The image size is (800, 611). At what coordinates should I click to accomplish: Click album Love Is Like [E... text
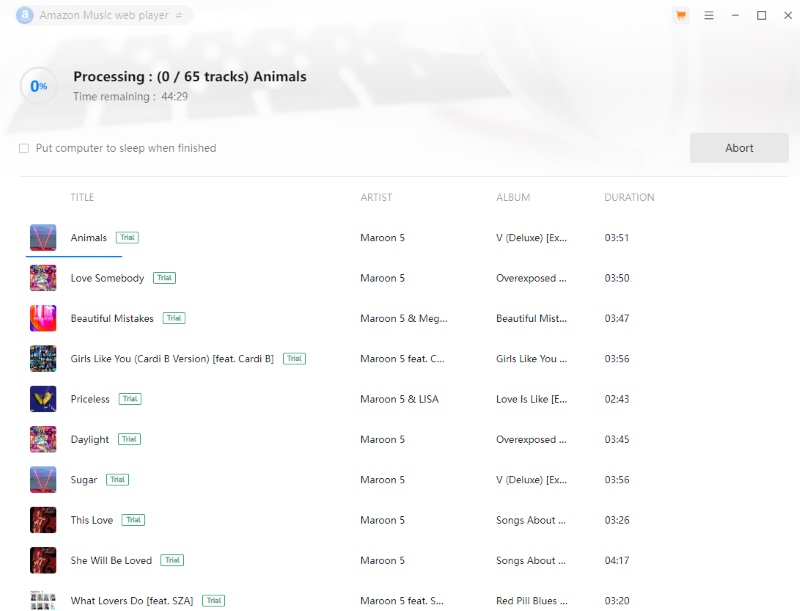pos(531,399)
